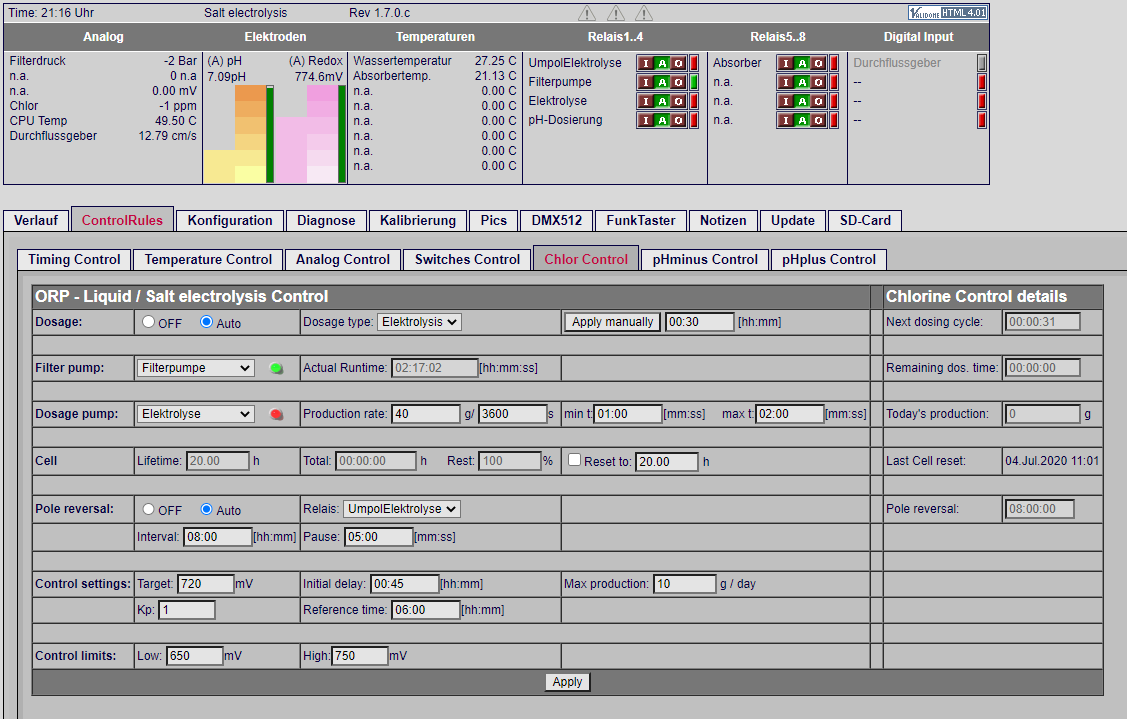Click the middle warning triangle icon
This screenshot has width=1127, height=719.
click(x=615, y=13)
